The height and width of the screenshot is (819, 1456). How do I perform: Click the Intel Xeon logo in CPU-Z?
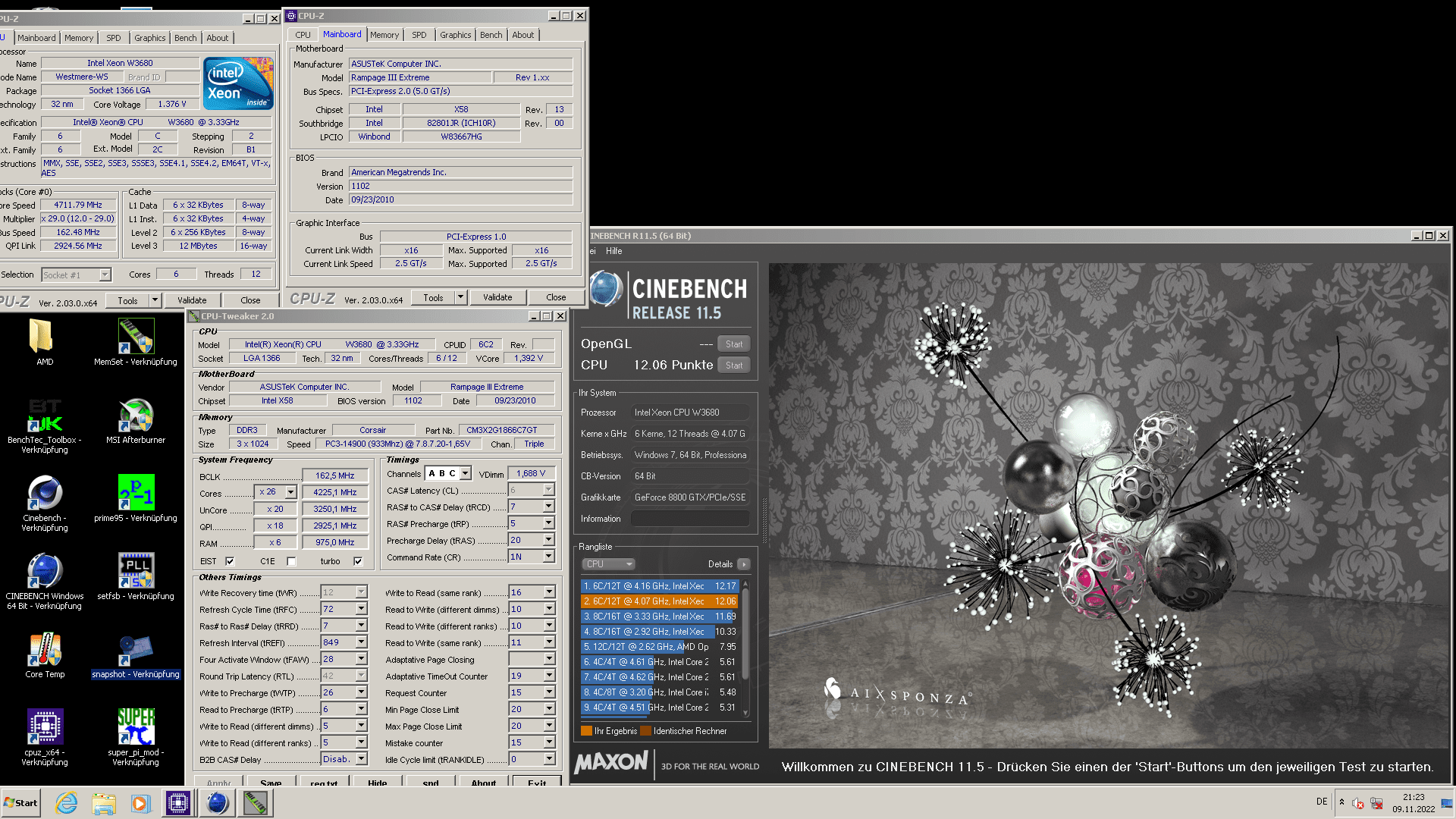click(238, 83)
